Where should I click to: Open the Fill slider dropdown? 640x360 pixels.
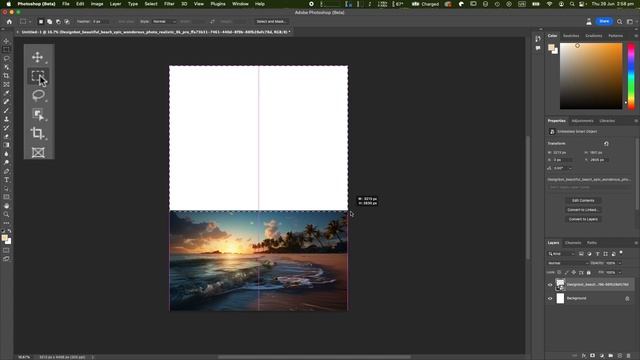[620, 272]
